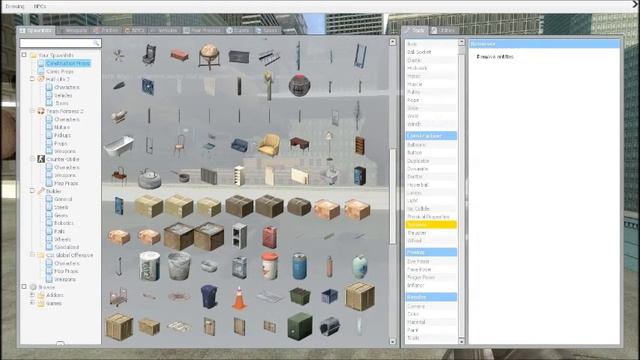Click the search magnifier icon
This screenshot has height=360, width=640.
tap(96, 43)
